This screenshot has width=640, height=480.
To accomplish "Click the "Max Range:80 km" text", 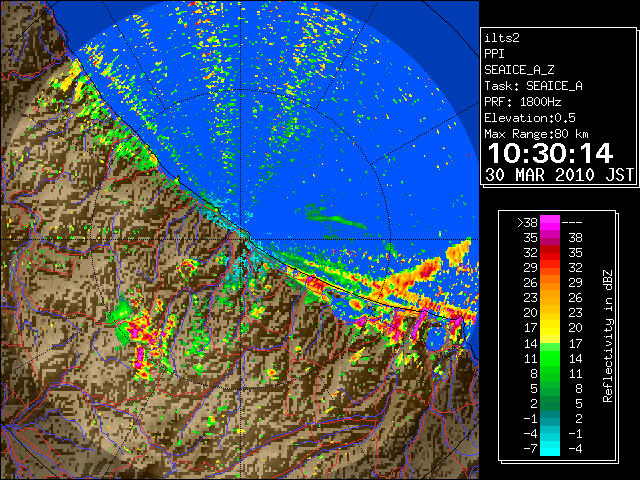I will 536,134.
